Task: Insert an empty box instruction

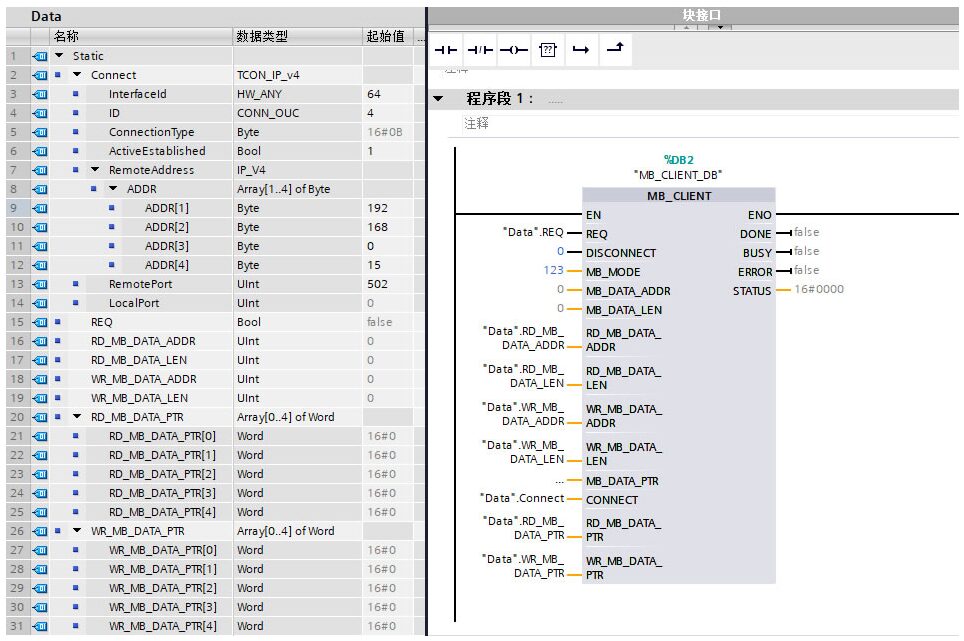Action: [x=548, y=50]
